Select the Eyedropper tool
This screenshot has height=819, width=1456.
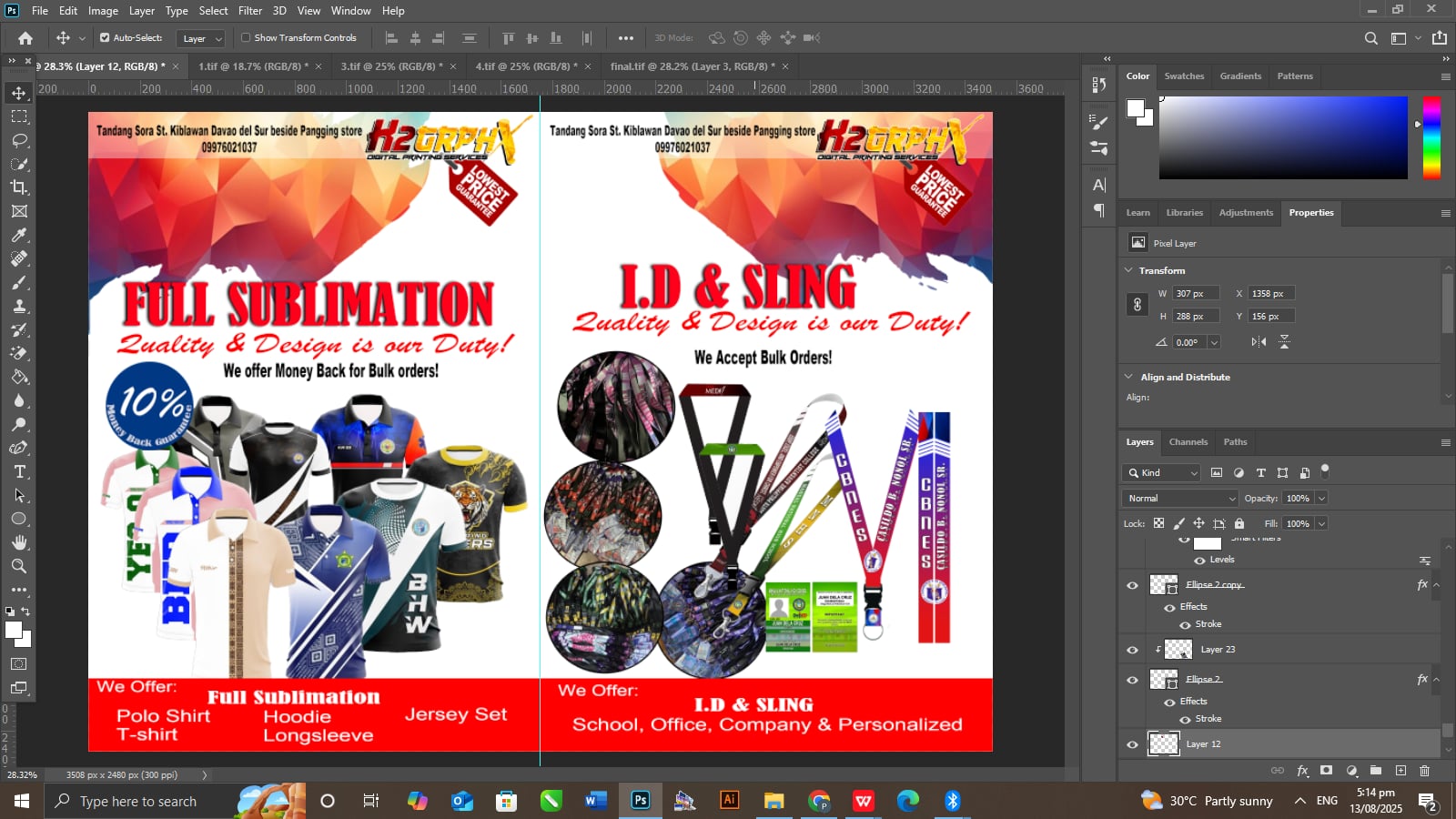18,235
